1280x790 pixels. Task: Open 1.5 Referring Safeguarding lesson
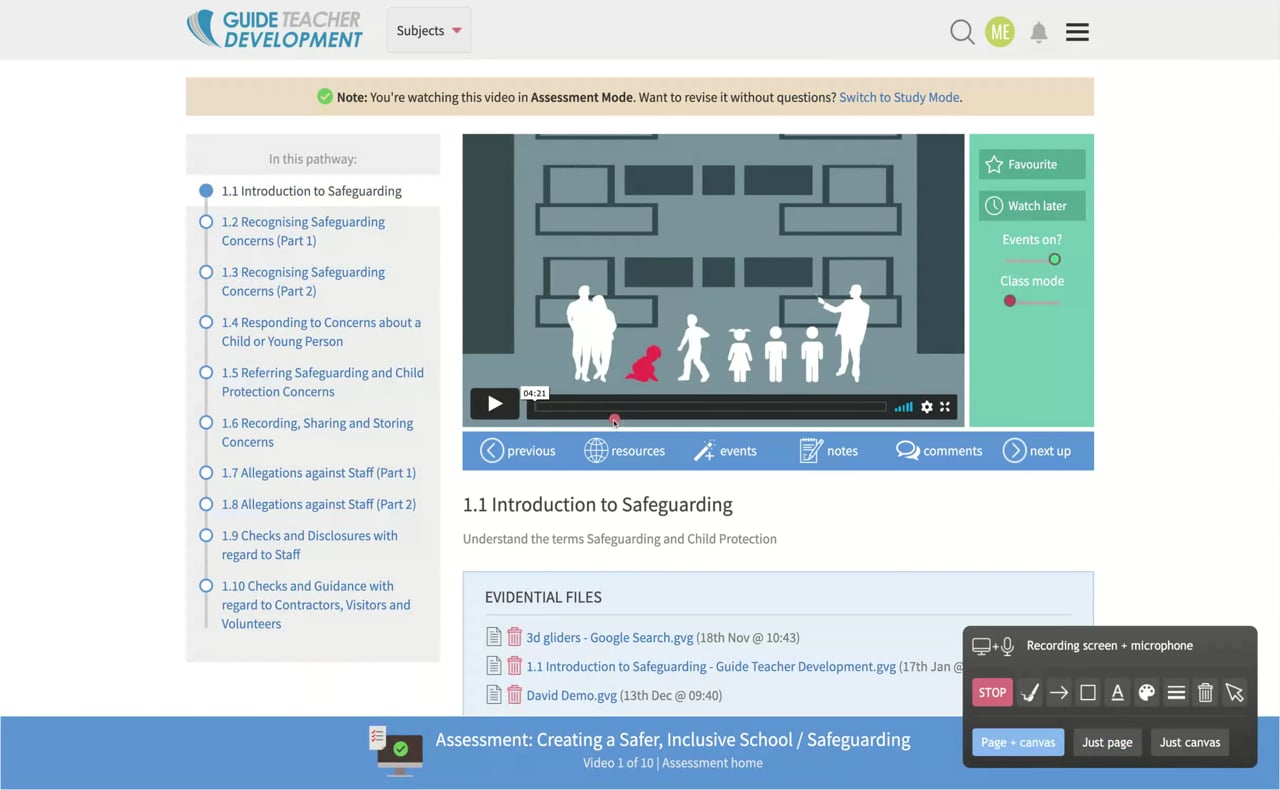[323, 382]
